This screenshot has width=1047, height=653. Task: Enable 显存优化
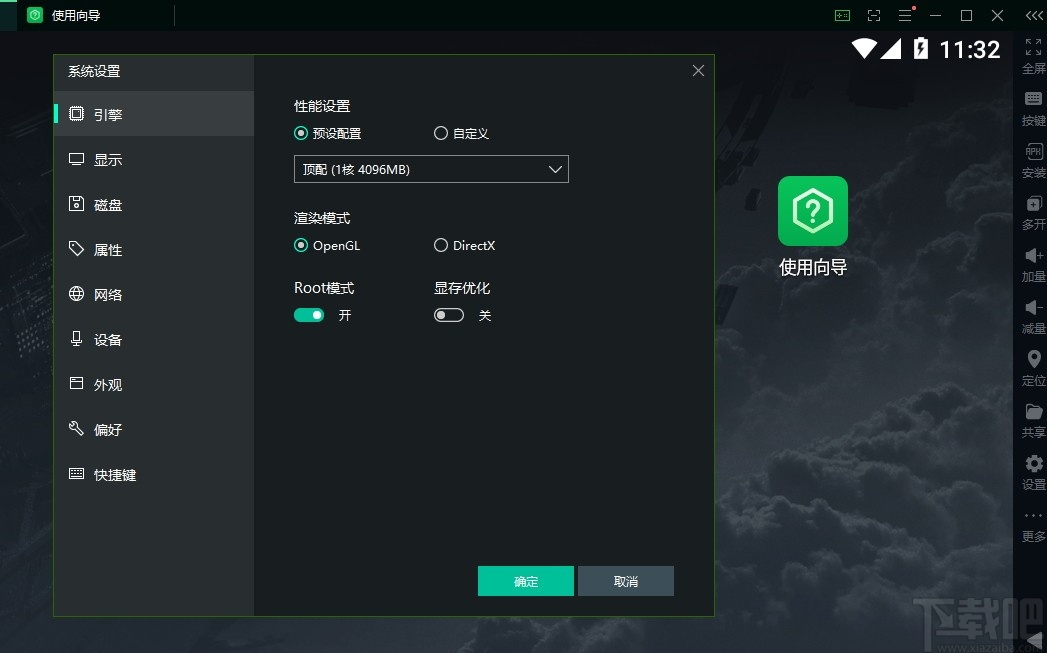coord(448,315)
